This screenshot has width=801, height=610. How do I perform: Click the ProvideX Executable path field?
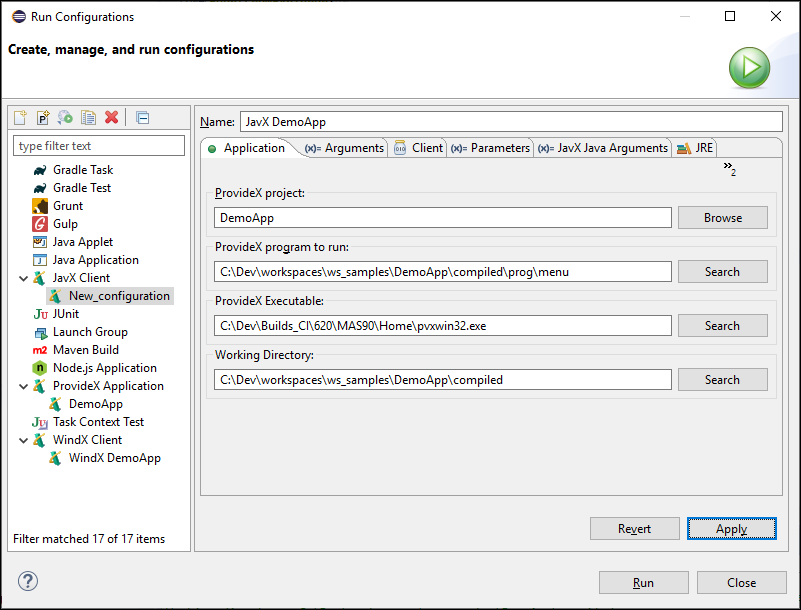click(x=443, y=326)
